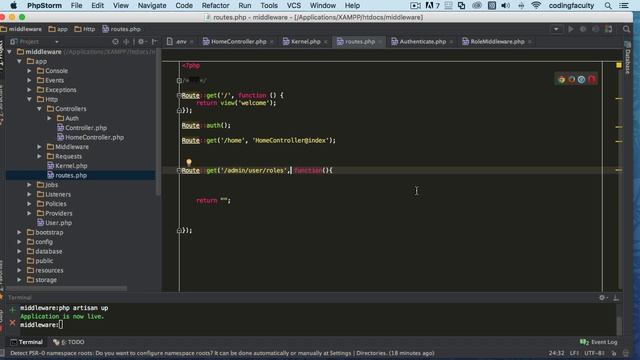The width and height of the screenshot is (640, 360).
Task: Switch to HomeController.php tab
Action: (238, 42)
